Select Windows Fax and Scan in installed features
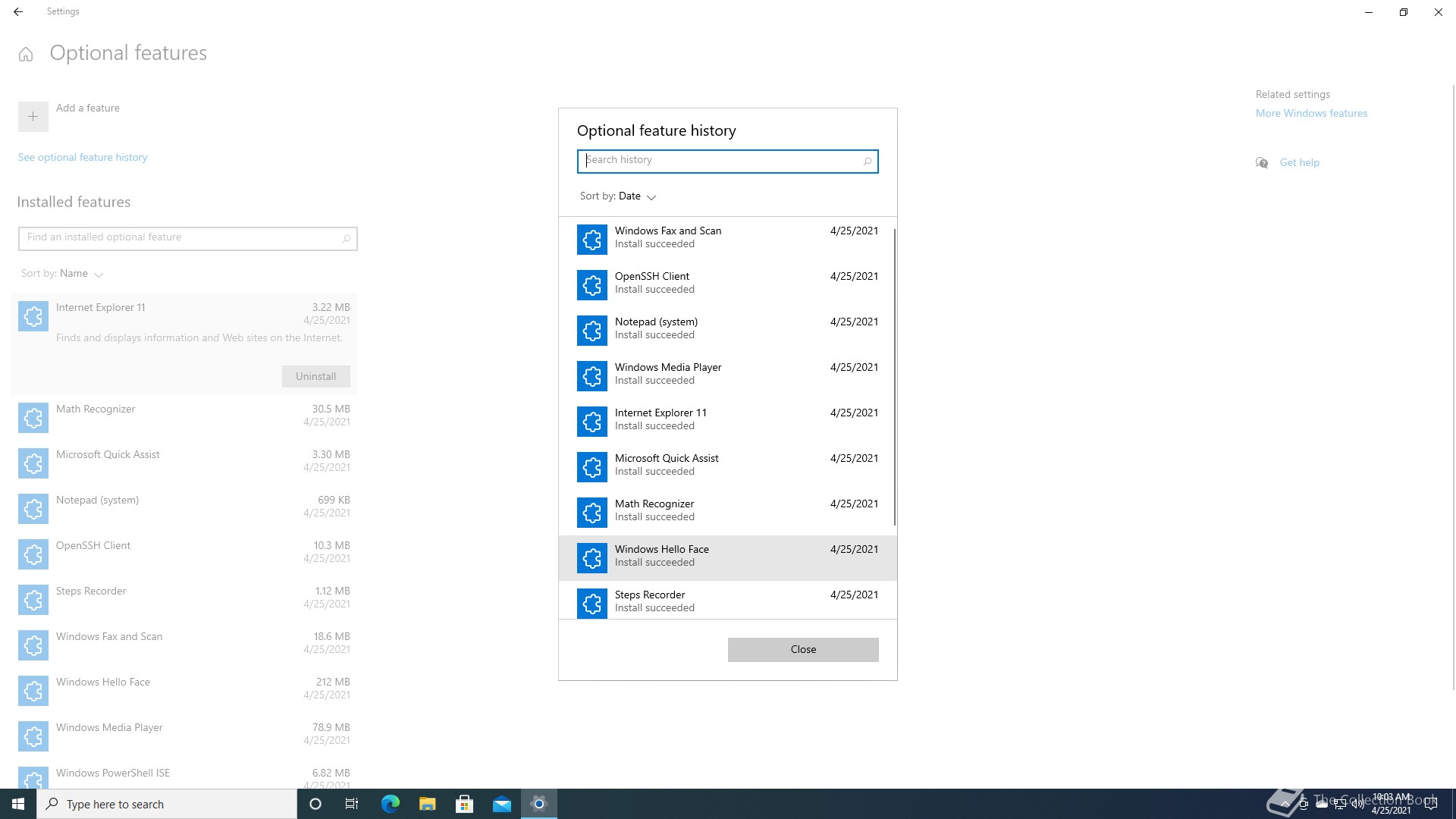1456x819 pixels. pyautogui.click(x=184, y=645)
